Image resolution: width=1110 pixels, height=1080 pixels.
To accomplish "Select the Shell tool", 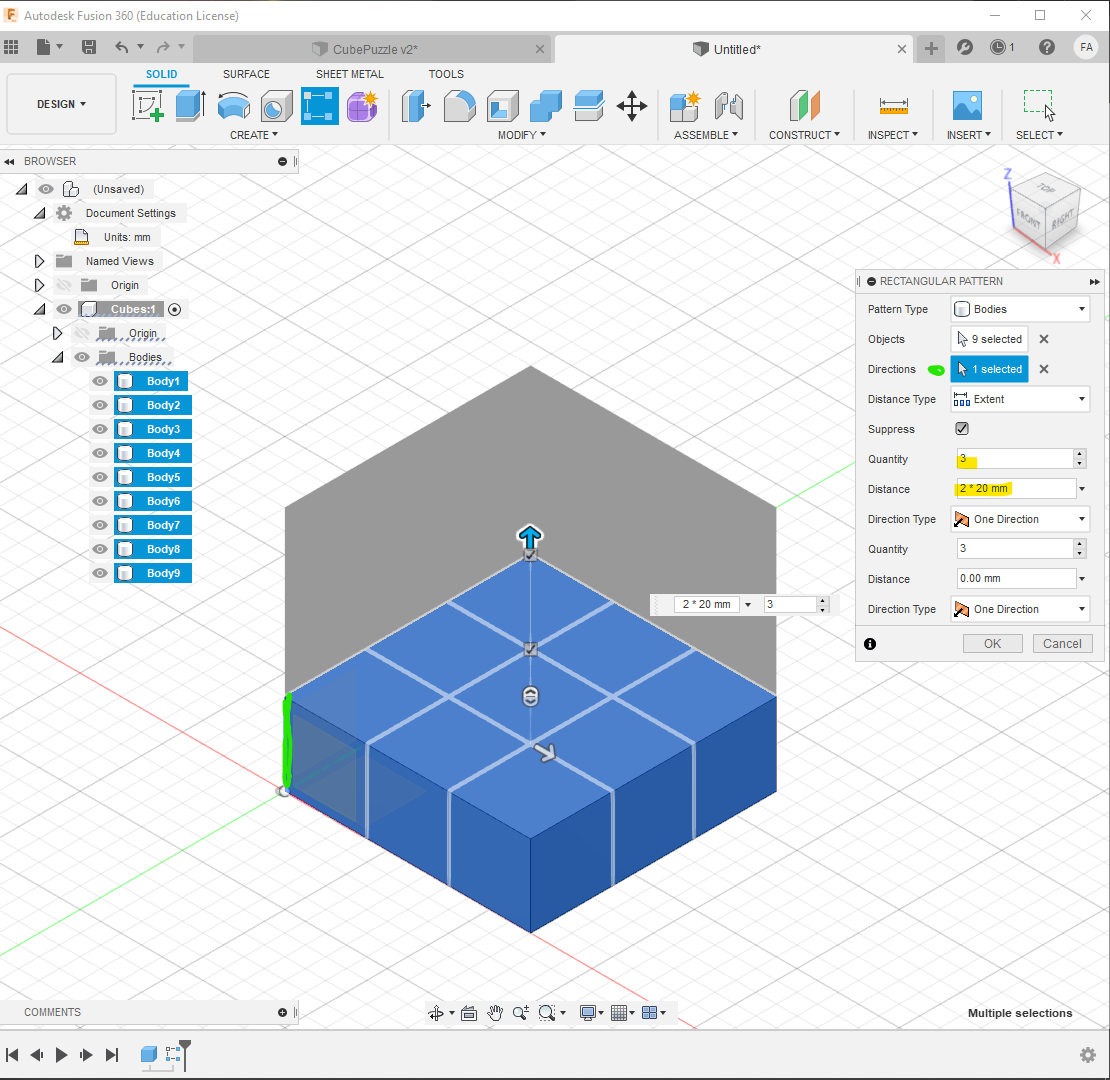I will [502, 107].
